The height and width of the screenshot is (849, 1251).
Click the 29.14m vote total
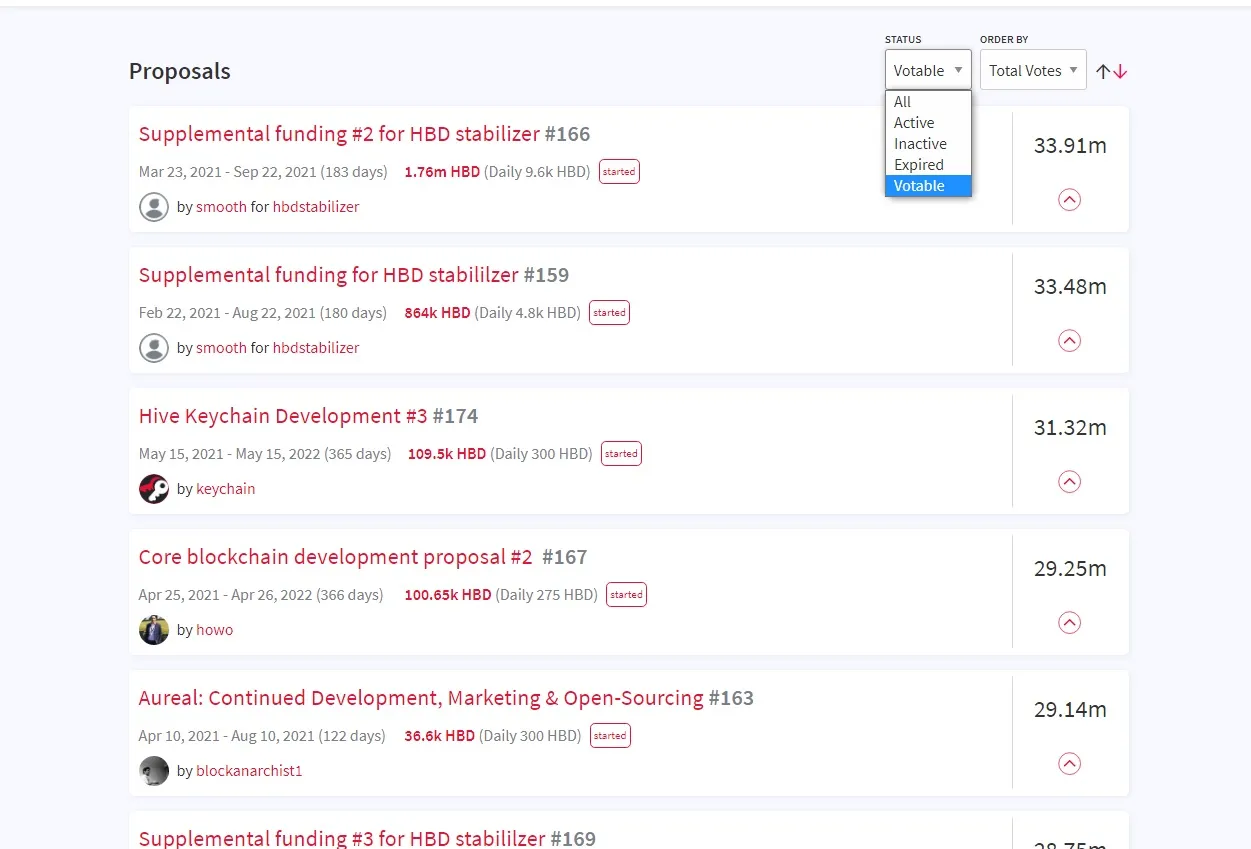pyautogui.click(x=1070, y=710)
